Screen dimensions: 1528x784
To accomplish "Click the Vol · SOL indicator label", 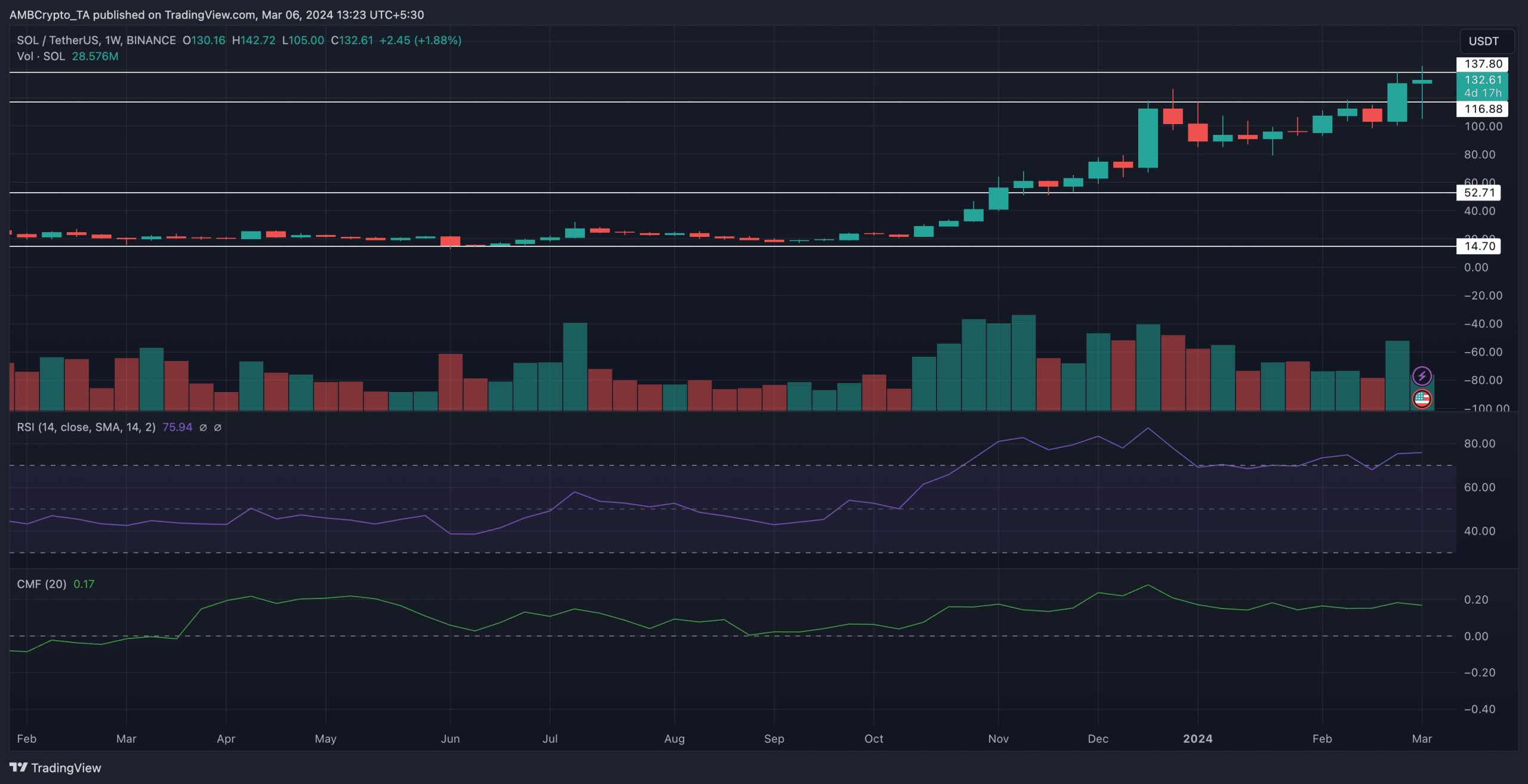I will tap(41, 56).
